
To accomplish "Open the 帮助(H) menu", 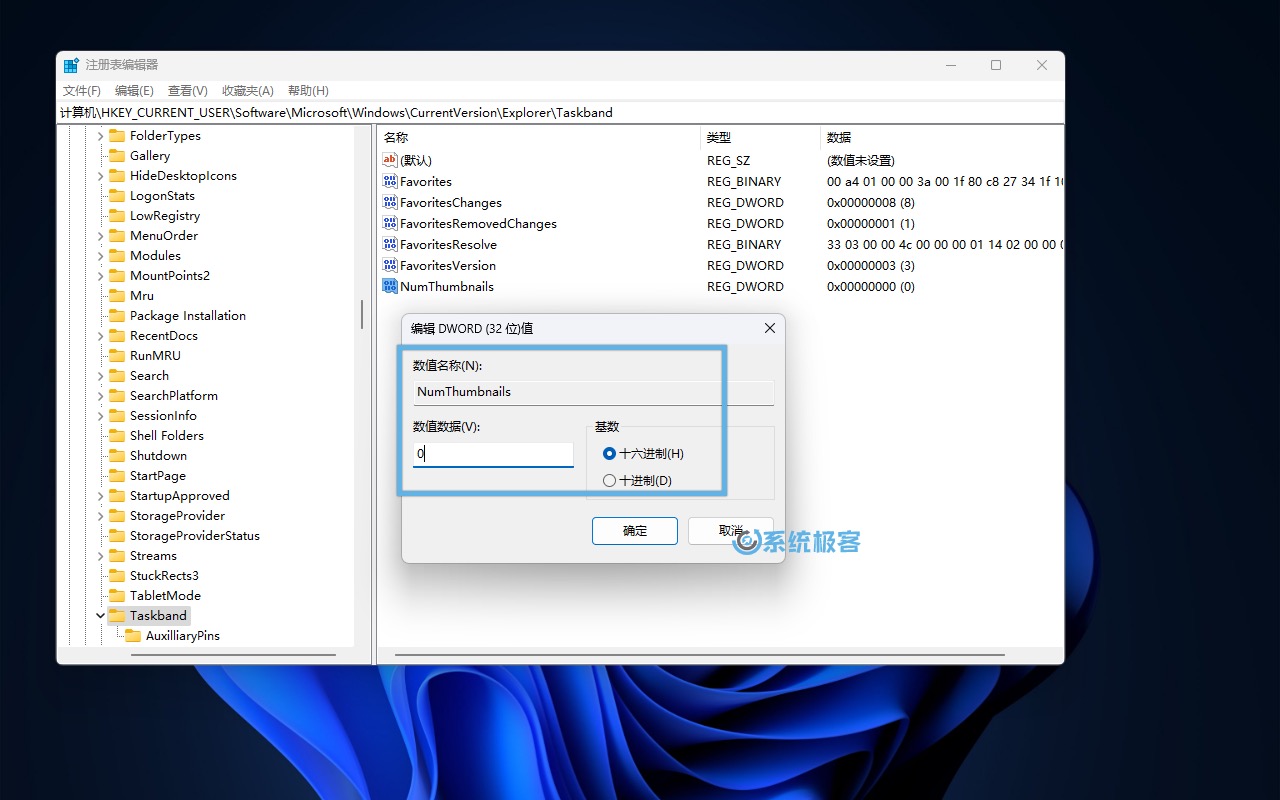I will (x=308, y=91).
